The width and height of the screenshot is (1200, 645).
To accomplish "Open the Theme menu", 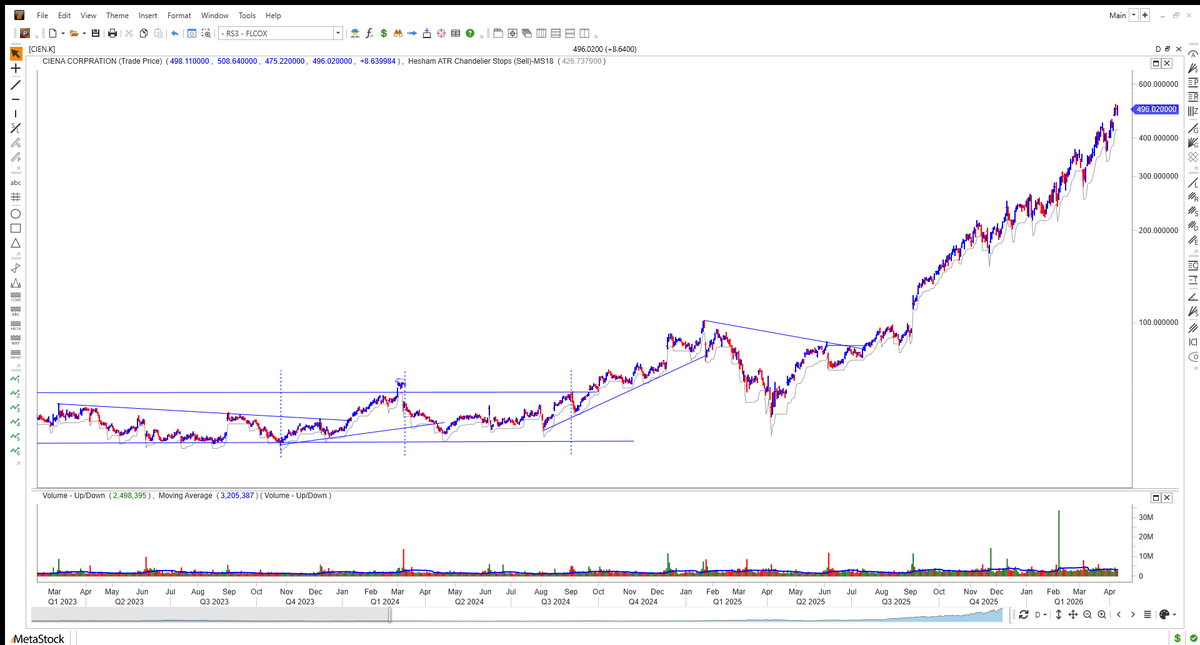I will click(117, 16).
